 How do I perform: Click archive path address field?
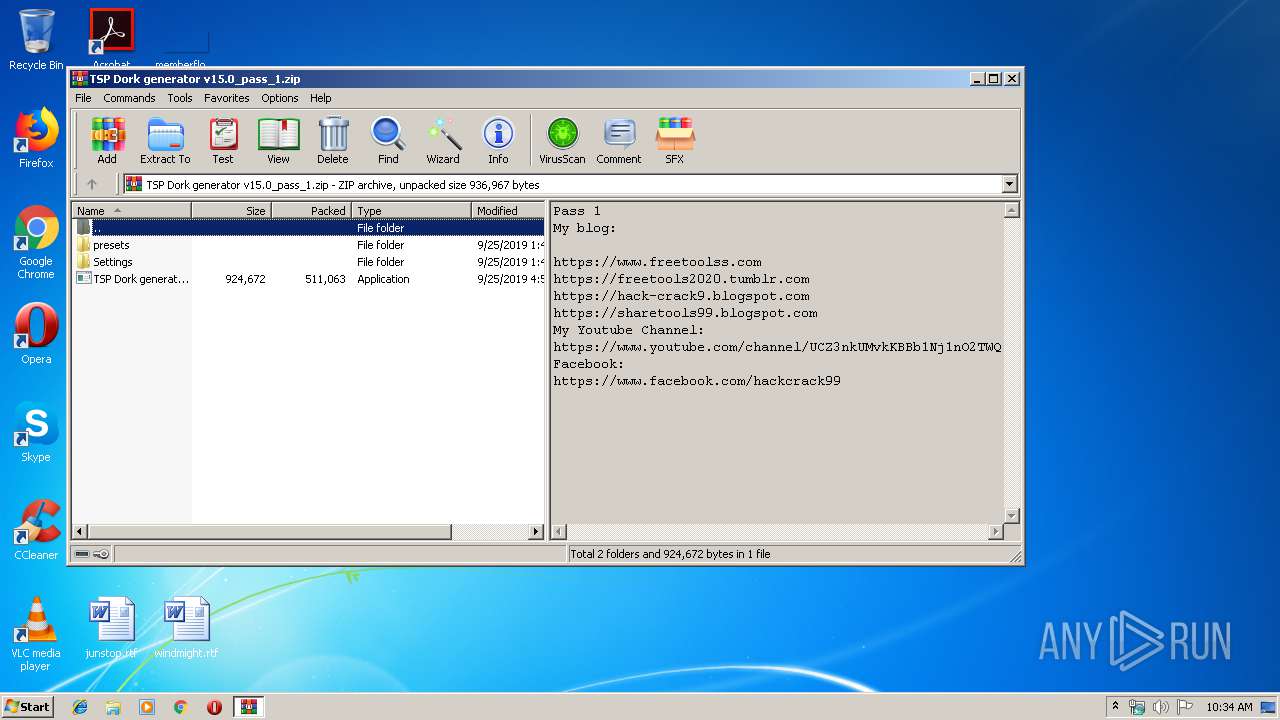pos(570,184)
